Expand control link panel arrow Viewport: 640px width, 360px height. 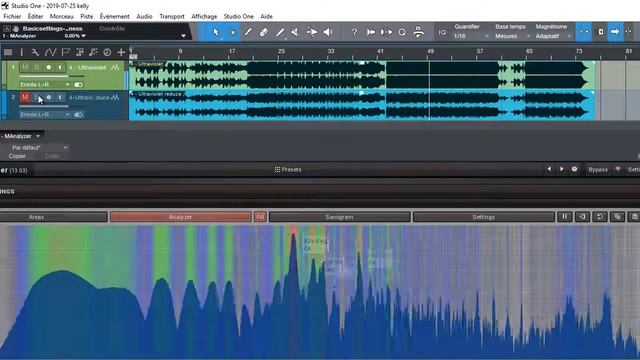[x=183, y=36]
